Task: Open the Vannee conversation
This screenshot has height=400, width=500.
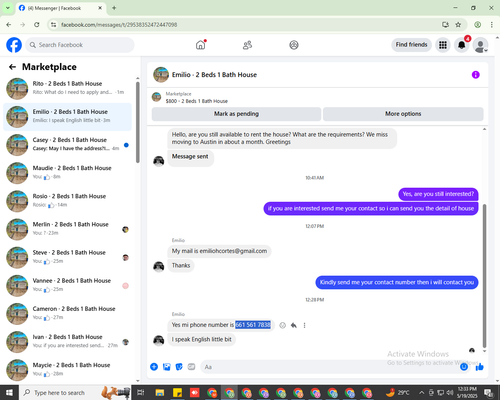Action: (68, 285)
